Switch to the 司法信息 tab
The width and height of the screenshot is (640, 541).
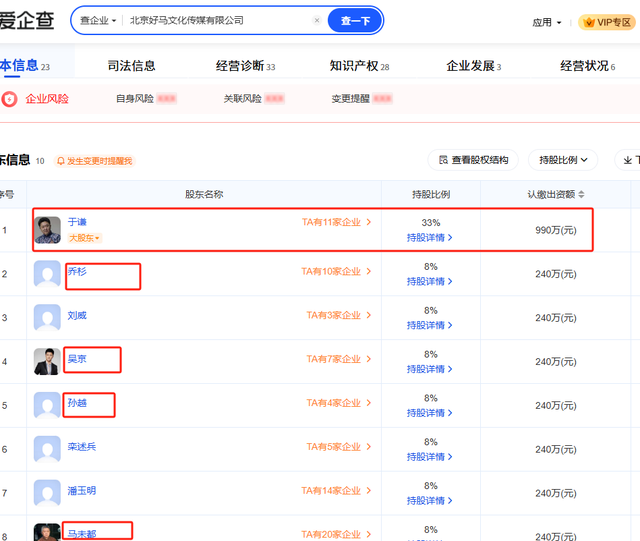coord(131,66)
